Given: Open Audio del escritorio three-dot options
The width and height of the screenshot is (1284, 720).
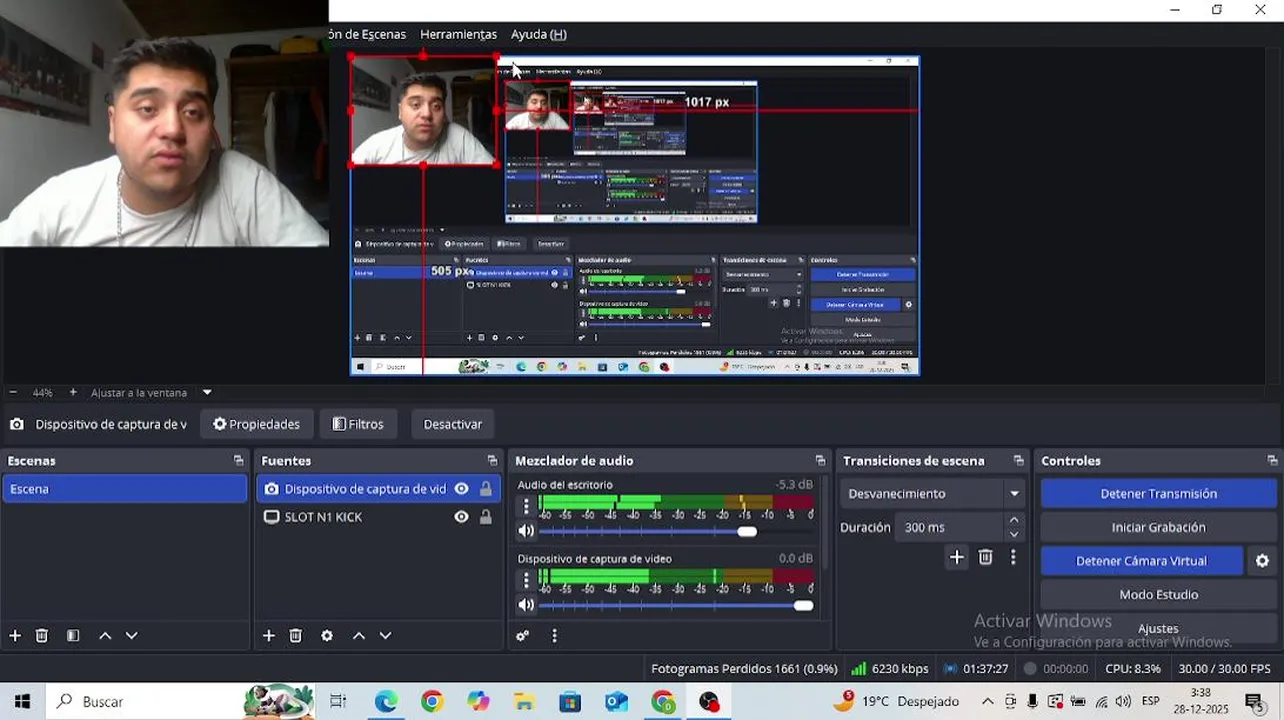Looking at the screenshot, I should (x=526, y=507).
